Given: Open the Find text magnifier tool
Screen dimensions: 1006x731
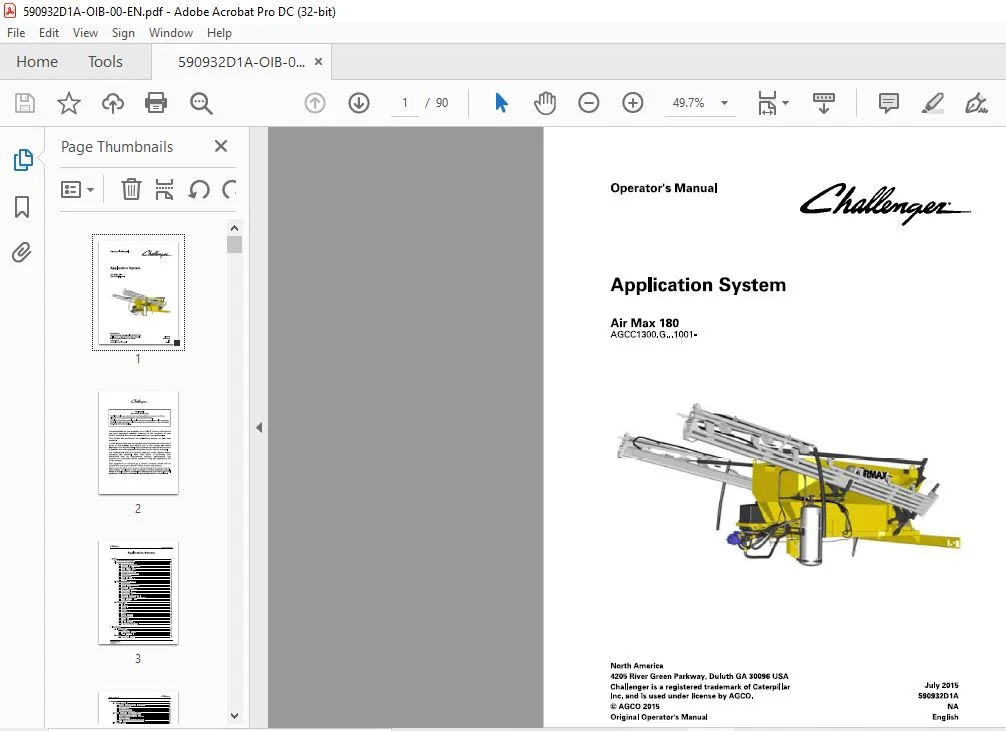Looking at the screenshot, I should pyautogui.click(x=201, y=103).
